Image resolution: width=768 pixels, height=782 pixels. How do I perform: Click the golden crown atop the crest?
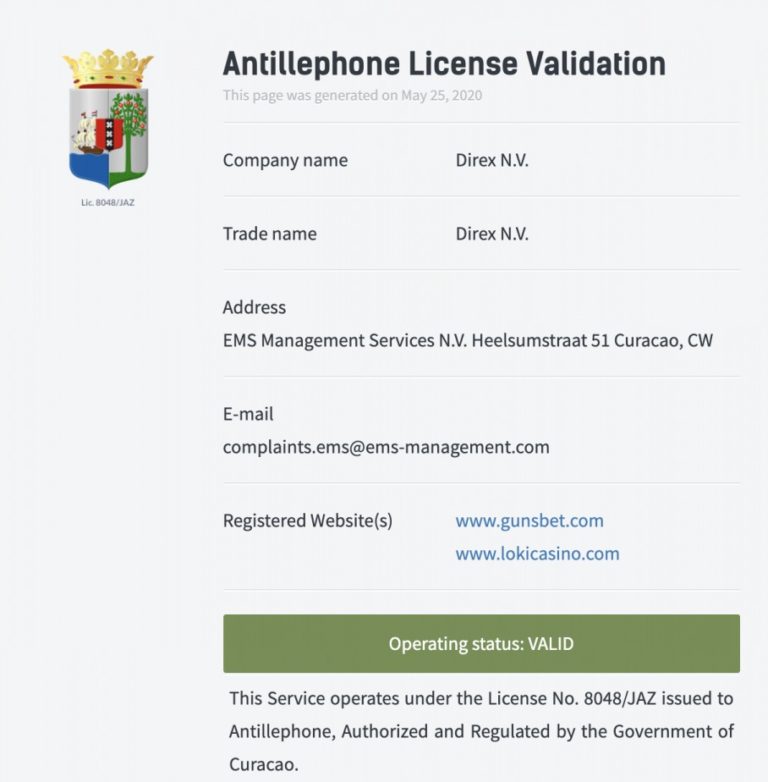pyautogui.click(x=108, y=68)
